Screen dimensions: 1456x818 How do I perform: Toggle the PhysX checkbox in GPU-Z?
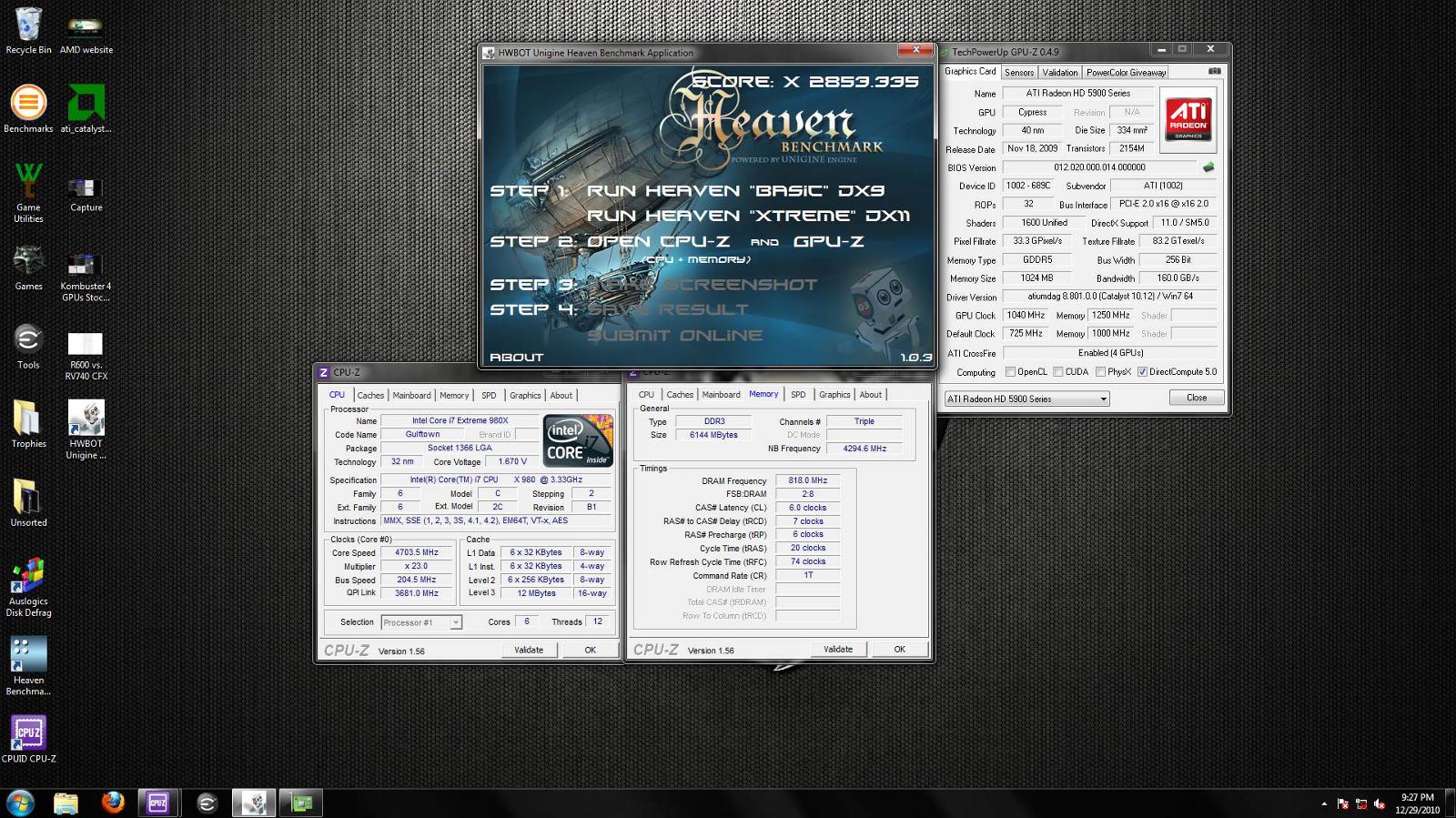point(1101,371)
